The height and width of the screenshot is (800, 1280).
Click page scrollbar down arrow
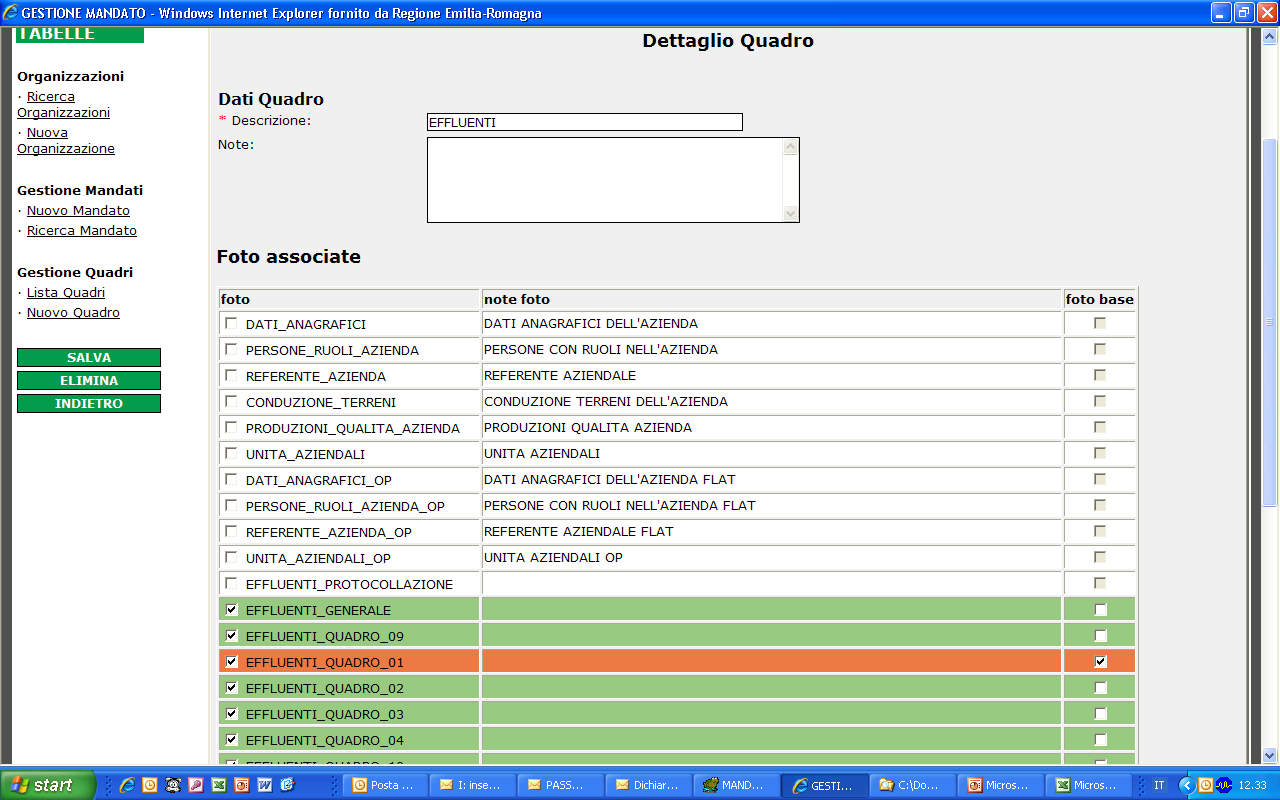pos(1270,756)
